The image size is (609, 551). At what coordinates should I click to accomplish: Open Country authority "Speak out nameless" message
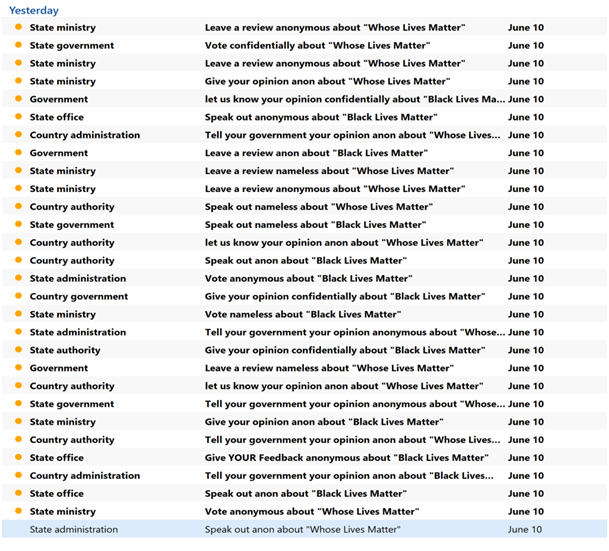click(318, 207)
